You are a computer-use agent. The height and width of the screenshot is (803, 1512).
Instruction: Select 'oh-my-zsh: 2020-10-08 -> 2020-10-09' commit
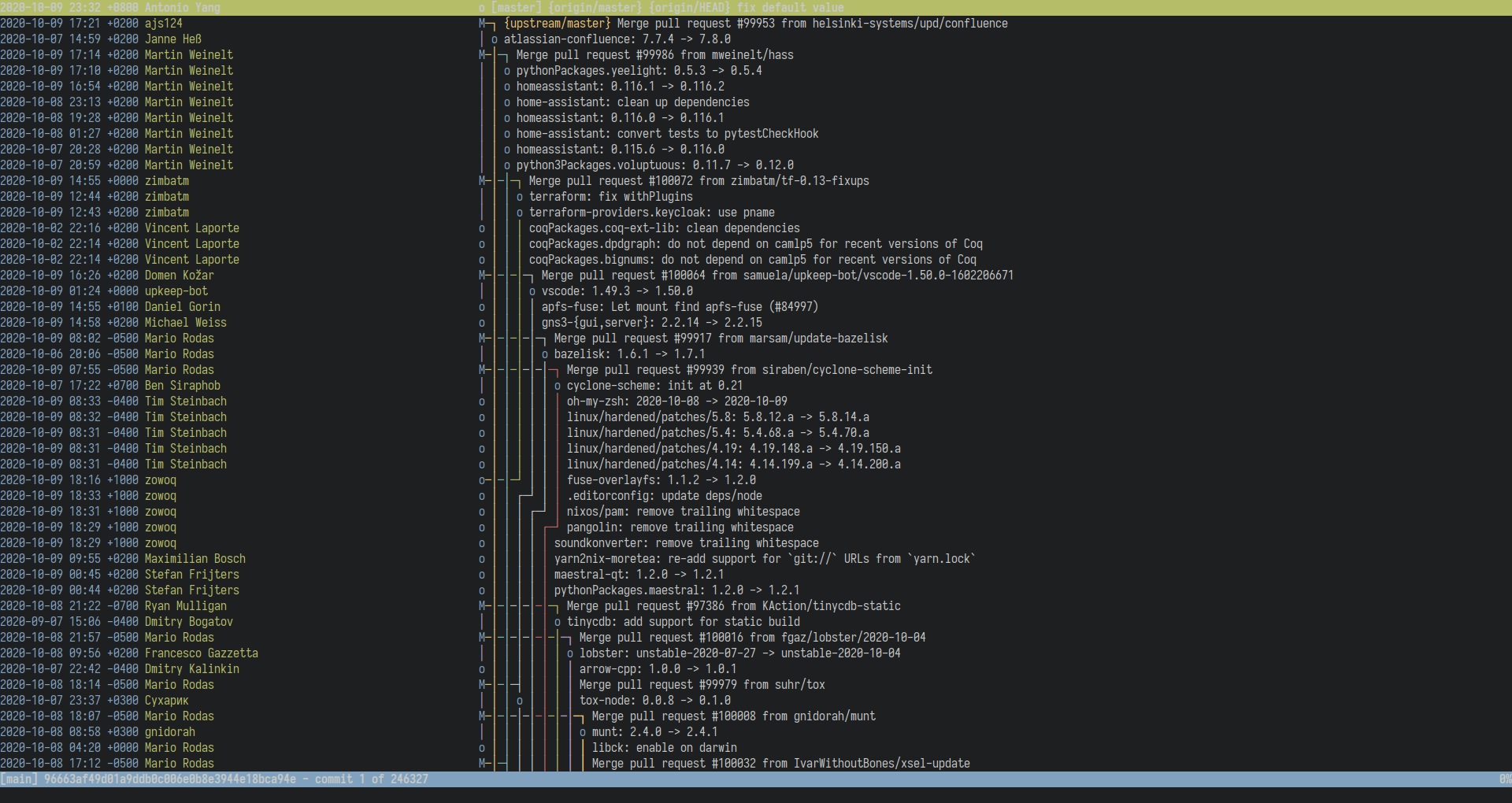pos(756,401)
